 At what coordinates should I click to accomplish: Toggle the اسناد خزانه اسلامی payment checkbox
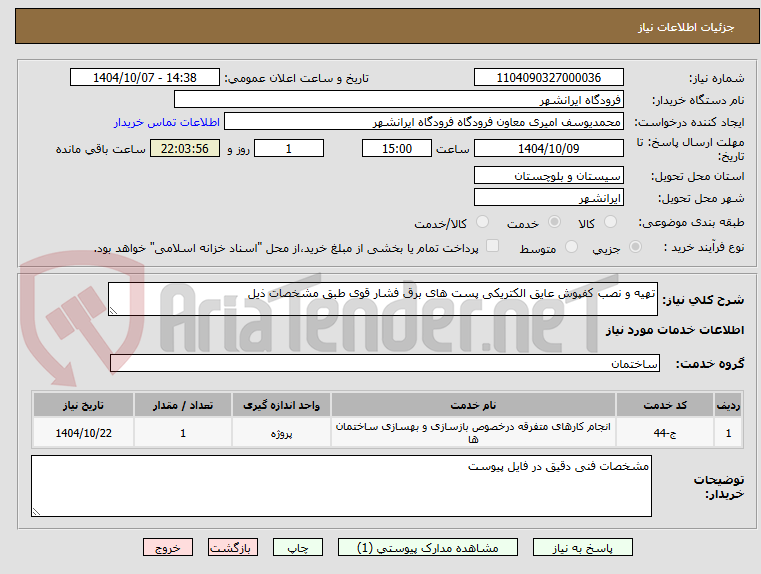pyautogui.click(x=493, y=246)
